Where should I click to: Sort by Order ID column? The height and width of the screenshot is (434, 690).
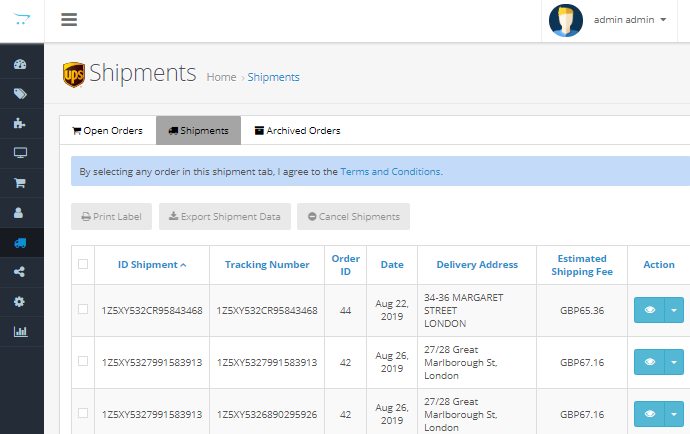[345, 265]
